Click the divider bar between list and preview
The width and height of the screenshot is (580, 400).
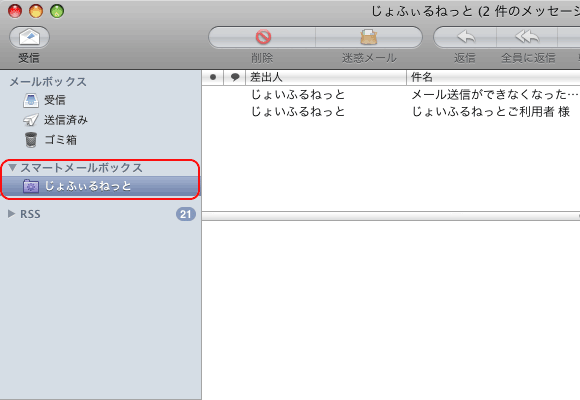(x=391, y=216)
